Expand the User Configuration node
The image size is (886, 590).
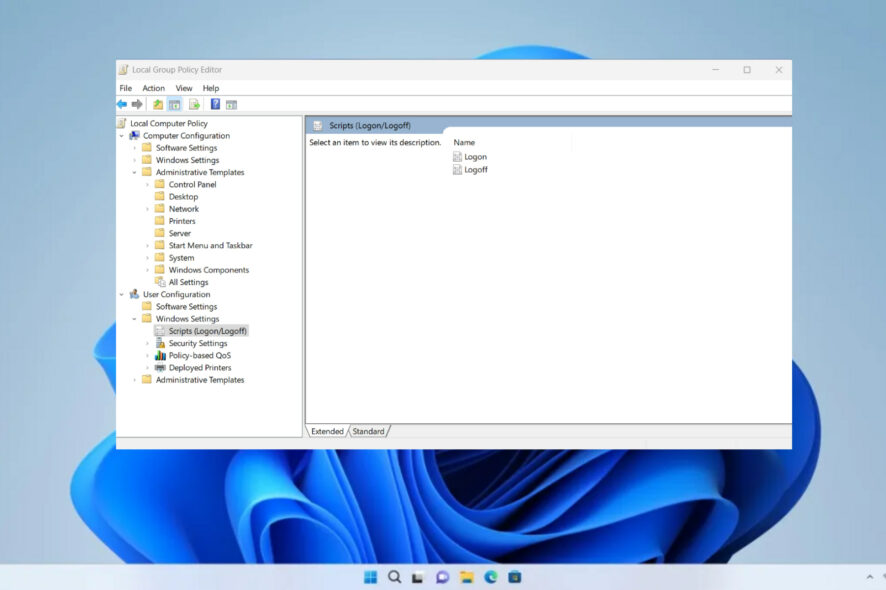click(x=120, y=294)
